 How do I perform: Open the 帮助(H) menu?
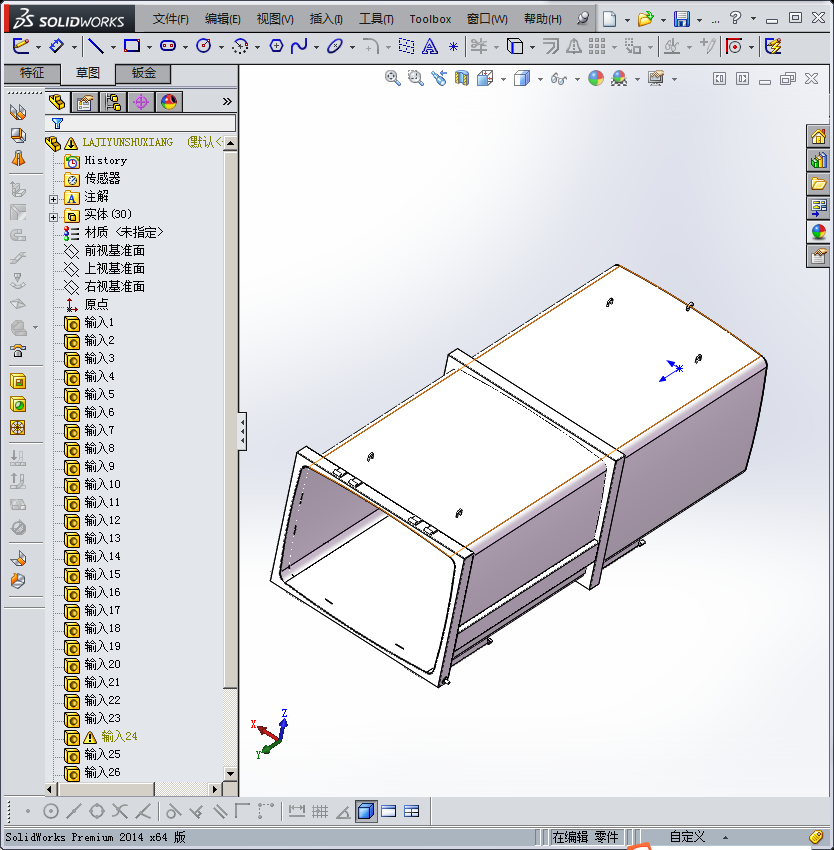(x=542, y=19)
